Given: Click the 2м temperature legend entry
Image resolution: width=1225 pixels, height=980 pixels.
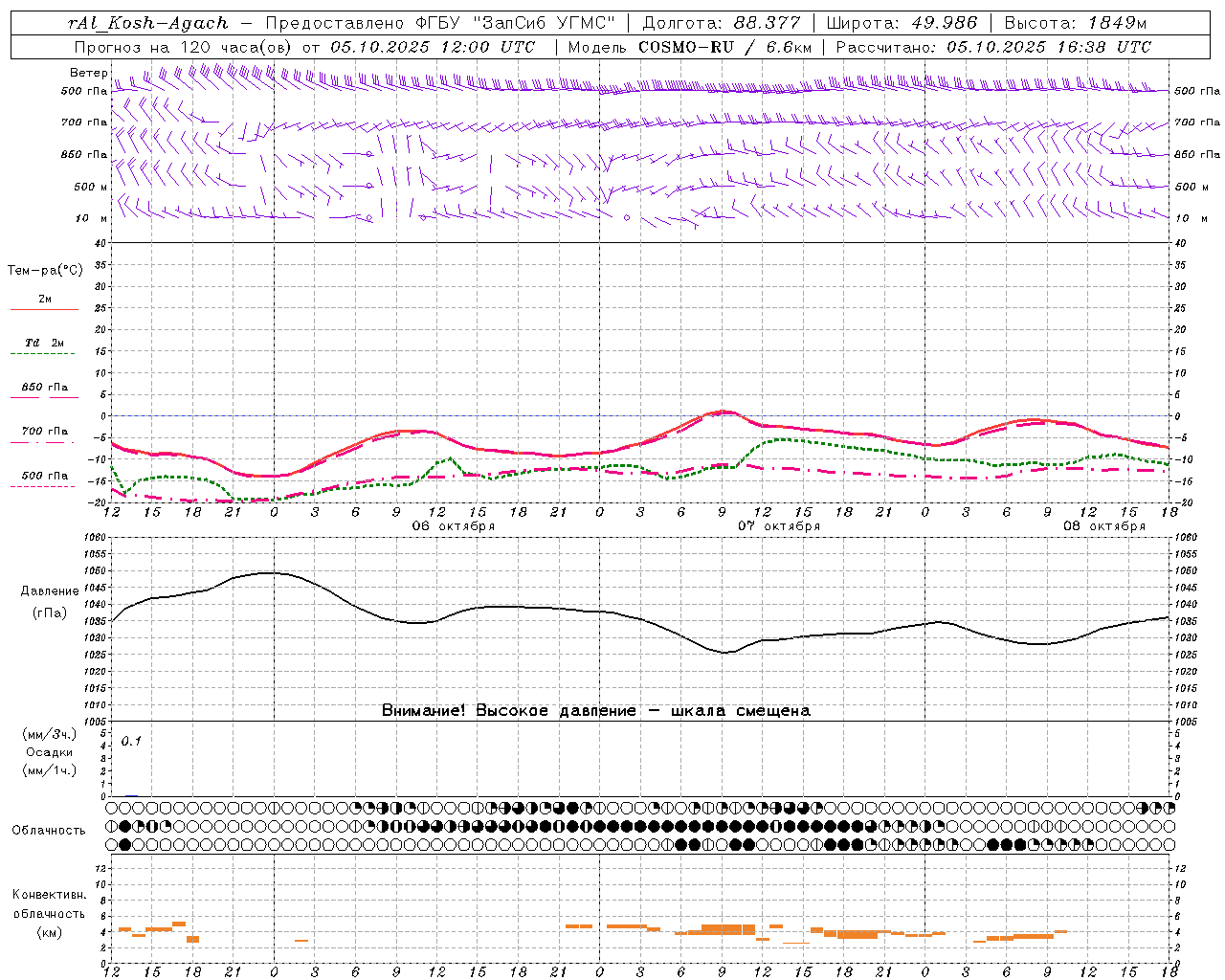Looking at the screenshot, I should [45, 300].
